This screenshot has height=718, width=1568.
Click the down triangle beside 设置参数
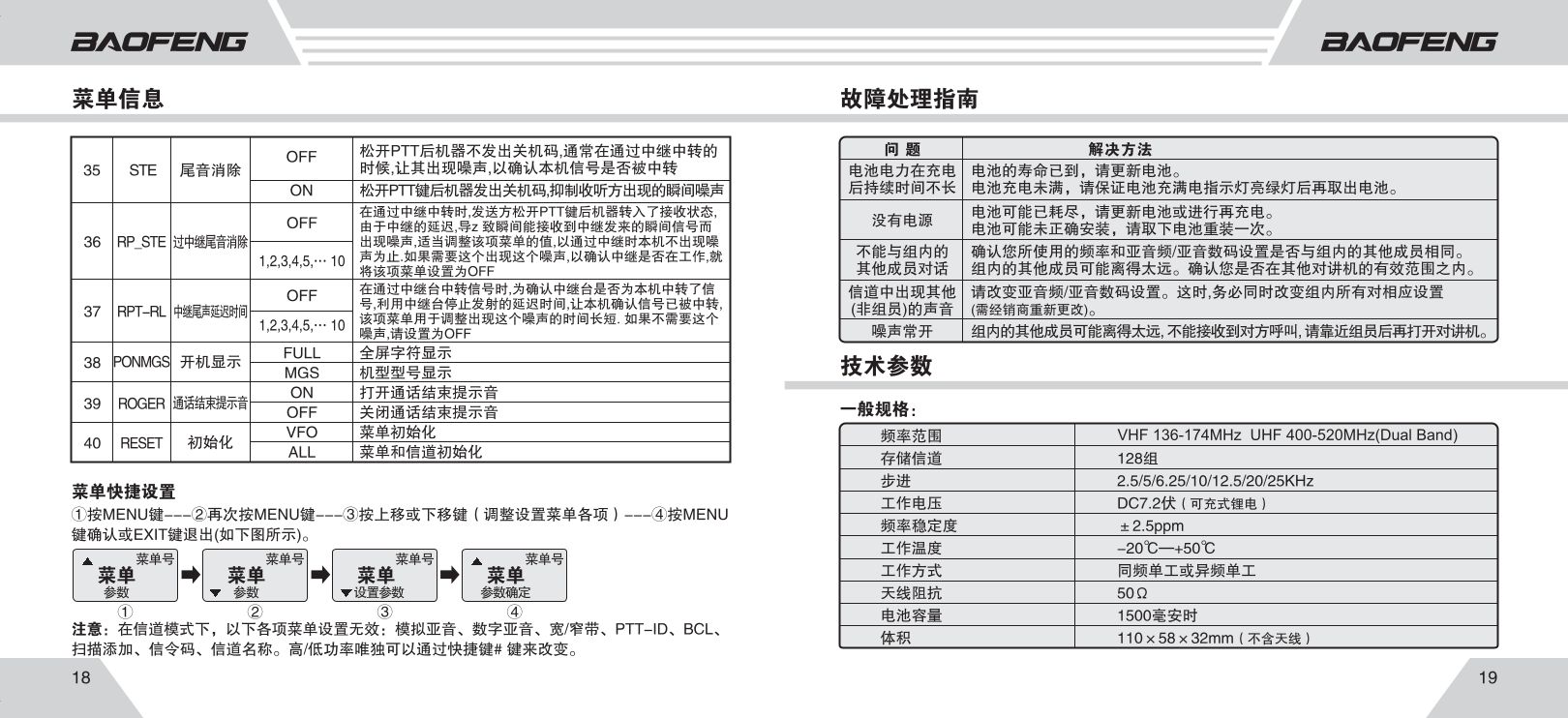click(346, 592)
